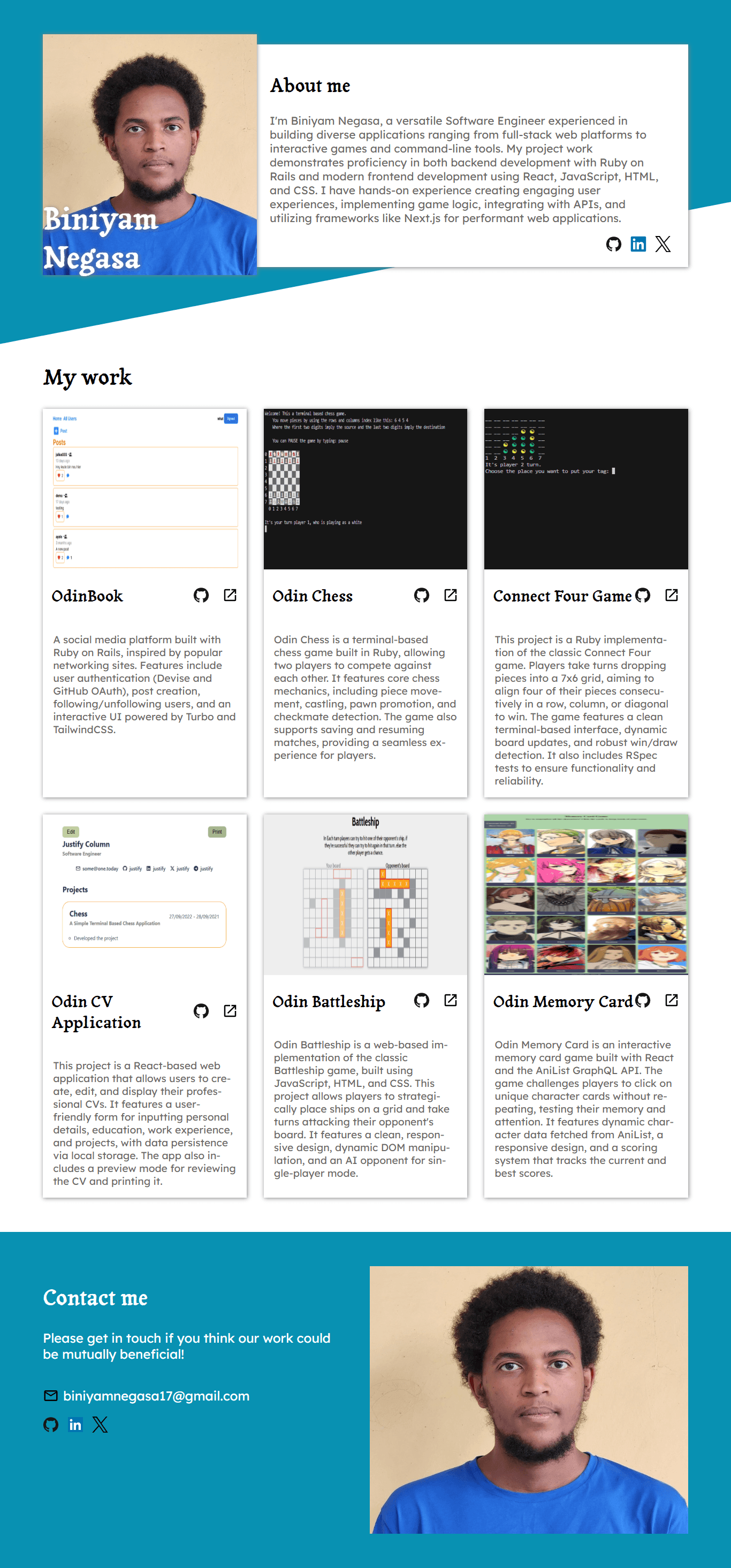Open Odin Battleship GitHub icon
731x1568 pixels.
point(421,1000)
